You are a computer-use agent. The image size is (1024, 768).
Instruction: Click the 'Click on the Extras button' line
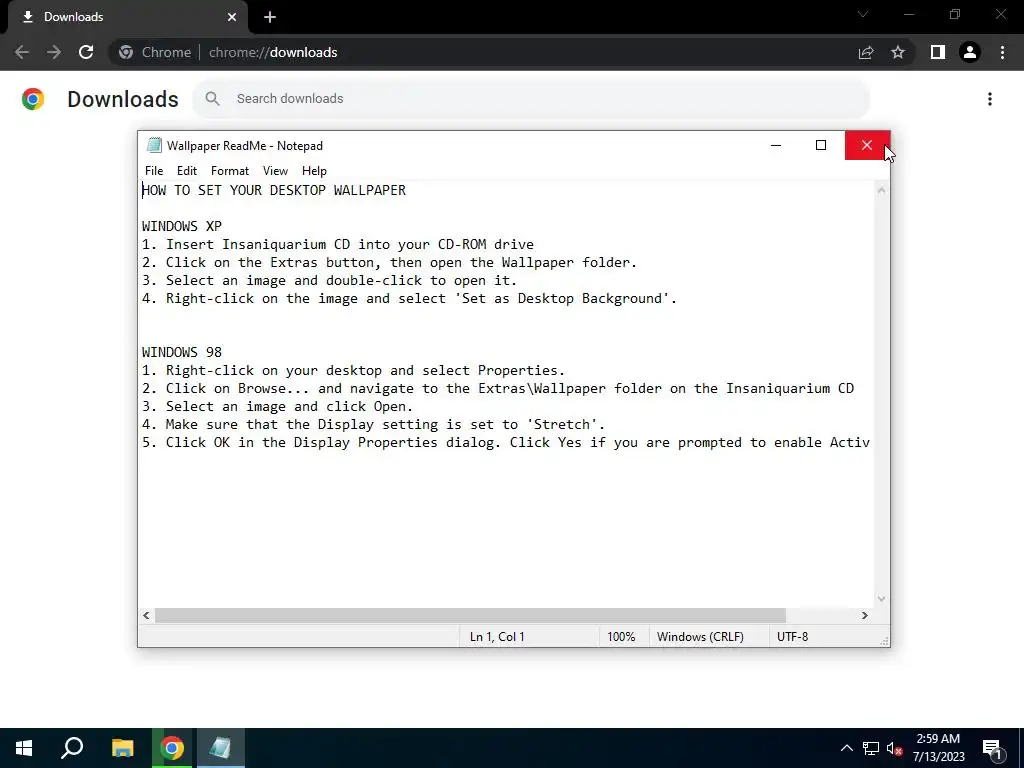(x=389, y=263)
